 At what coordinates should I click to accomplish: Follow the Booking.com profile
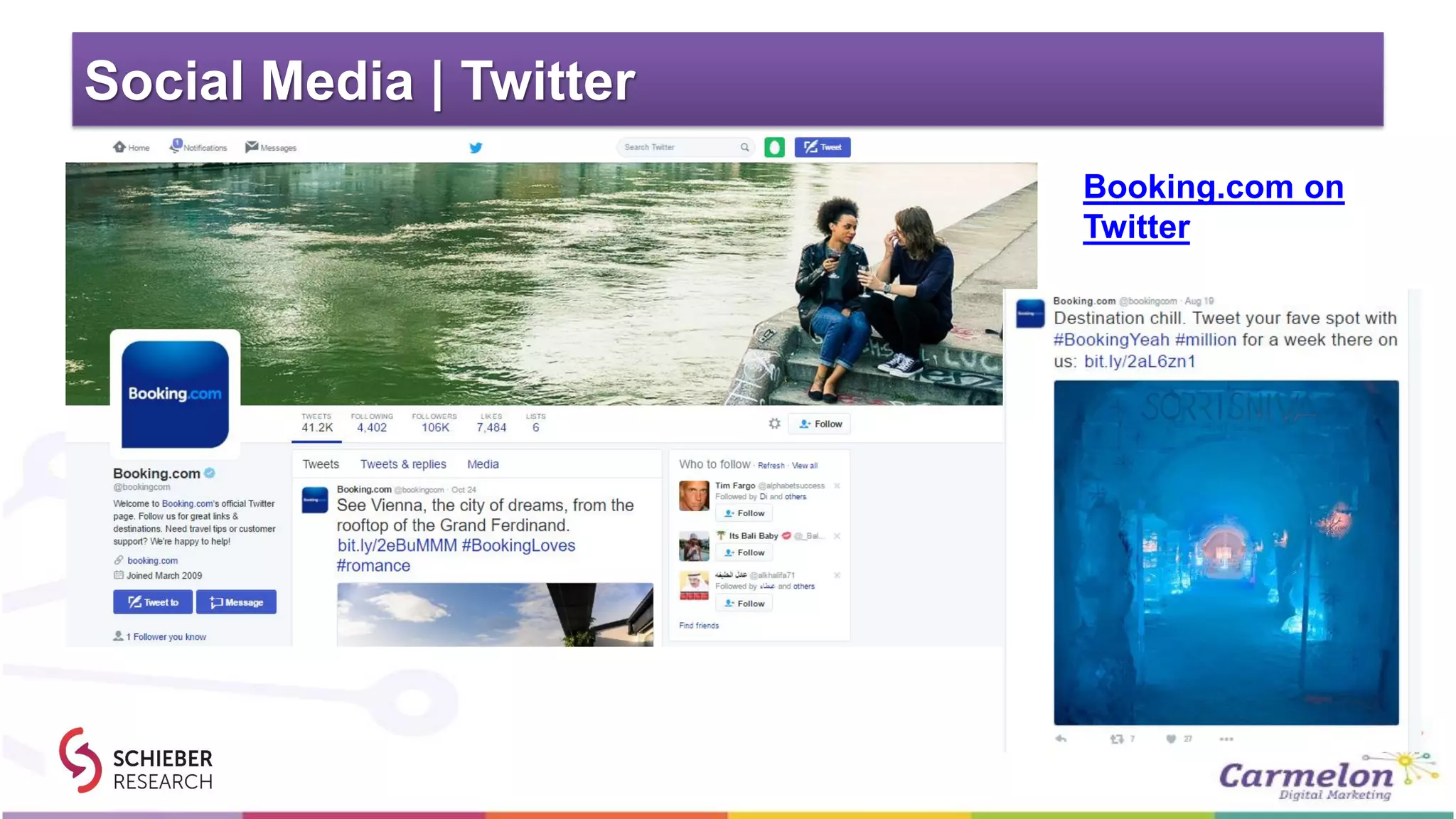[x=820, y=424]
